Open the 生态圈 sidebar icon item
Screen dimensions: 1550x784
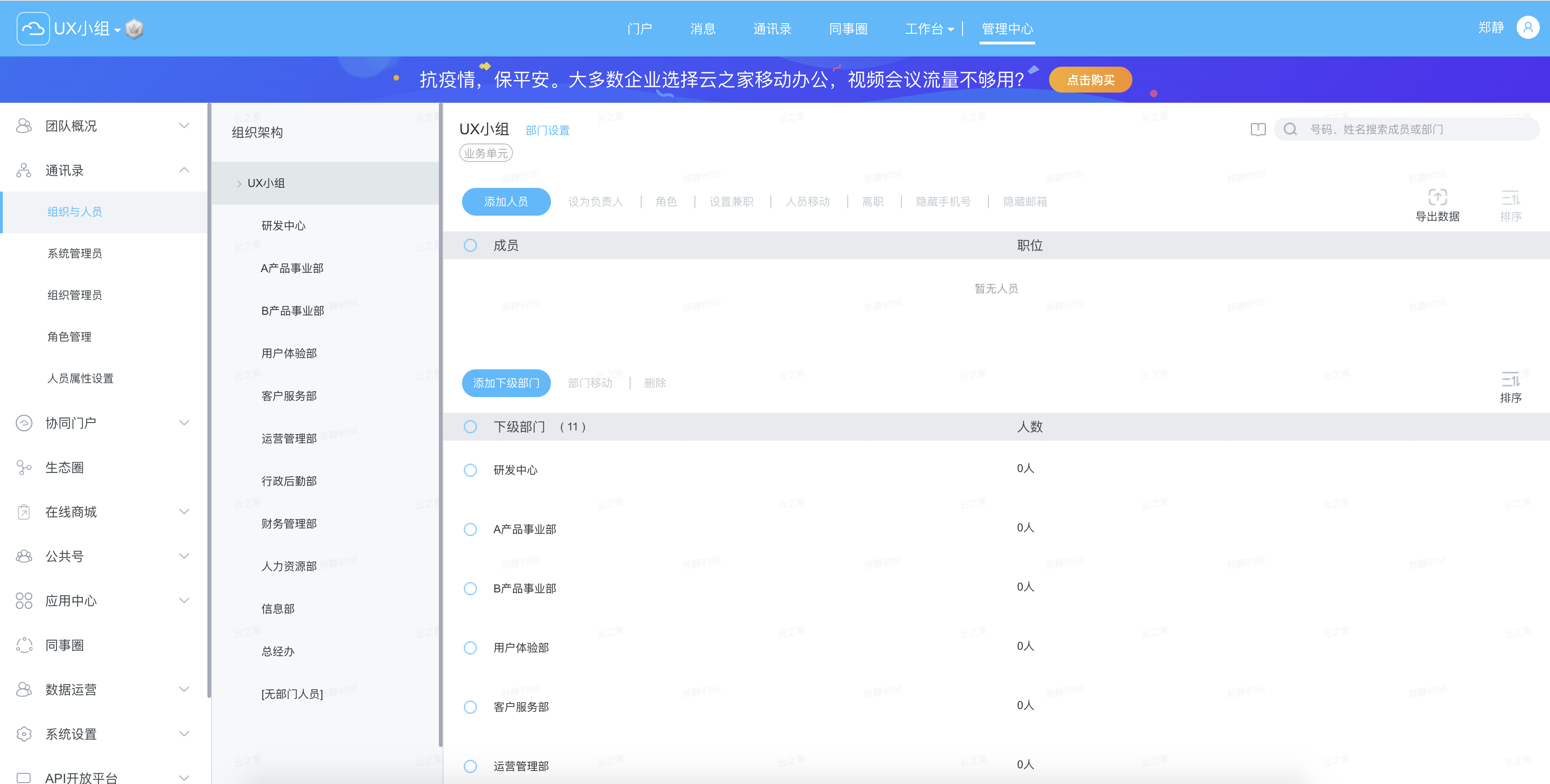tap(24, 467)
